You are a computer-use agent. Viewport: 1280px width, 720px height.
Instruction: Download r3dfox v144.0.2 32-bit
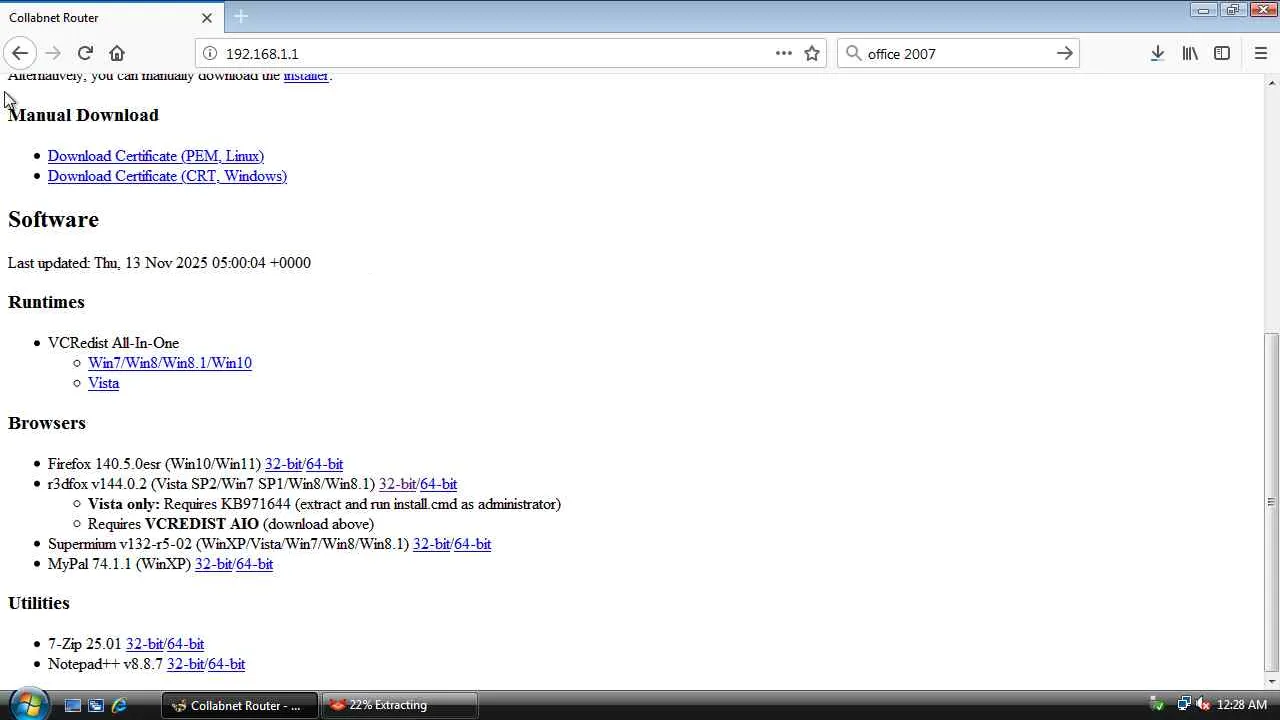point(397,484)
